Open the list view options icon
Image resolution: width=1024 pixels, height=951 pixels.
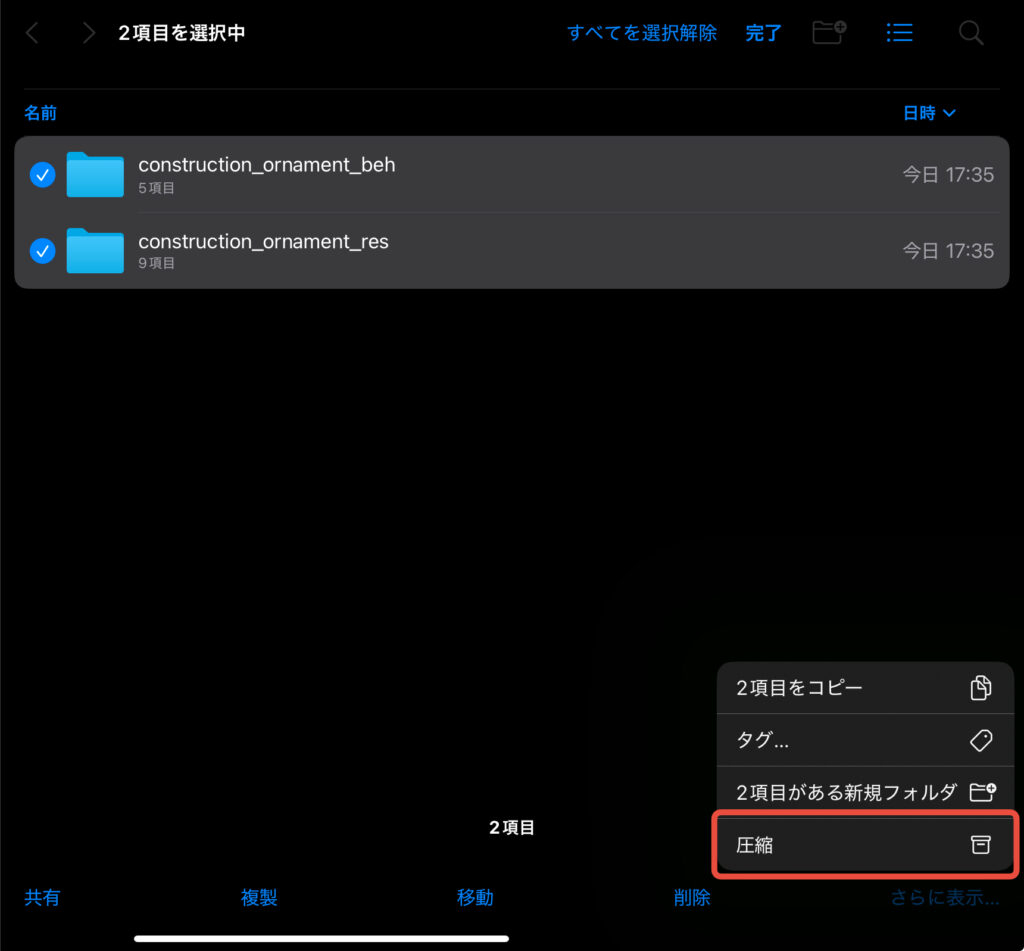coord(899,33)
